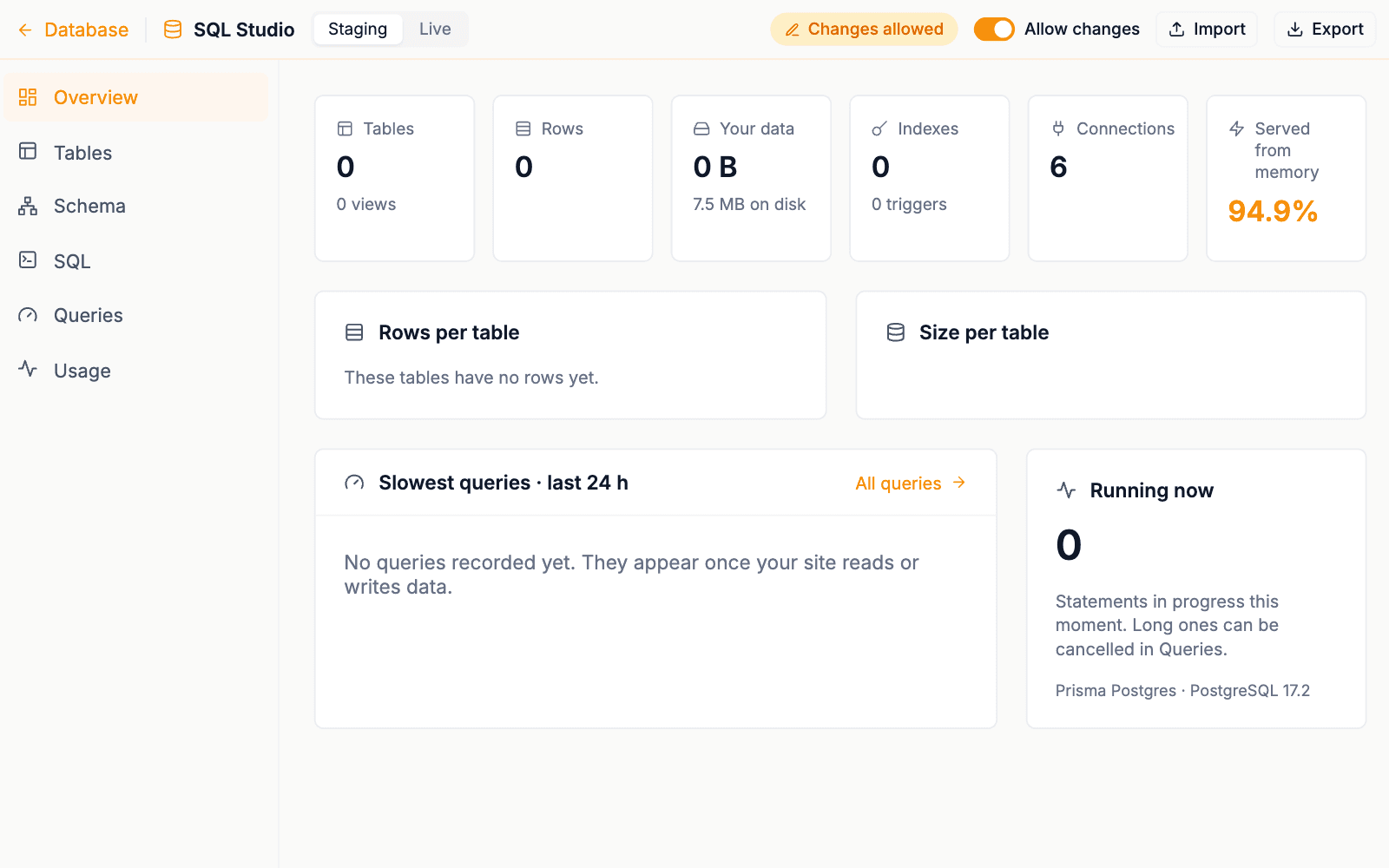Go to the SQL editor sidebar item
1389x868 pixels.
[136, 261]
